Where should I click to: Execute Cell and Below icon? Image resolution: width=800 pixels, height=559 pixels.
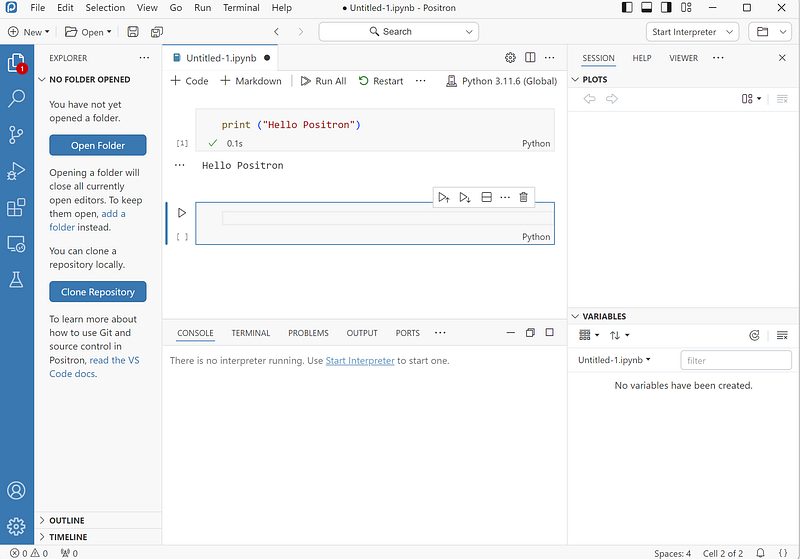point(465,197)
